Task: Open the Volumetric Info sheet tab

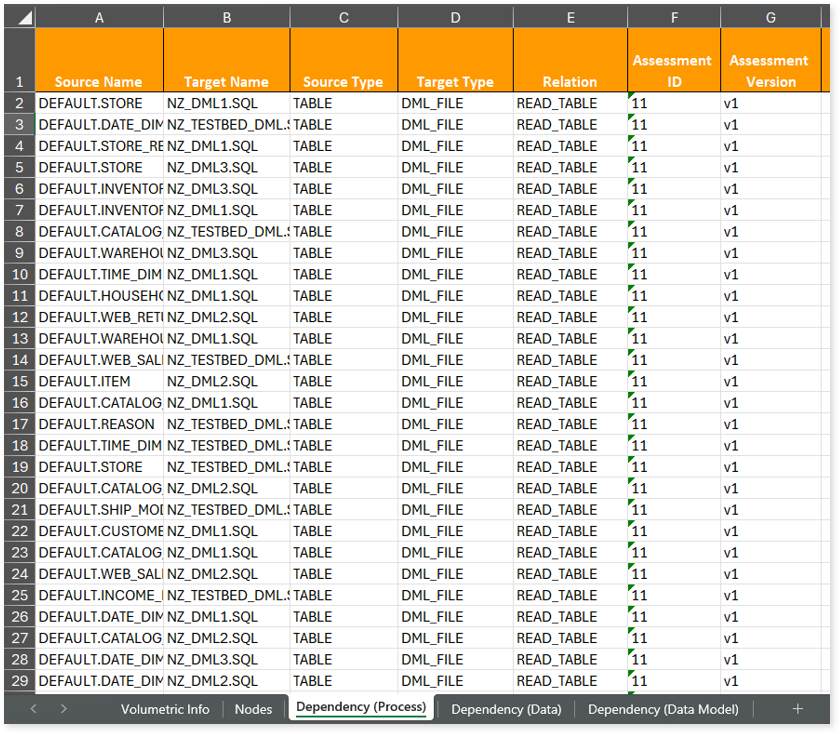Action: click(x=165, y=709)
